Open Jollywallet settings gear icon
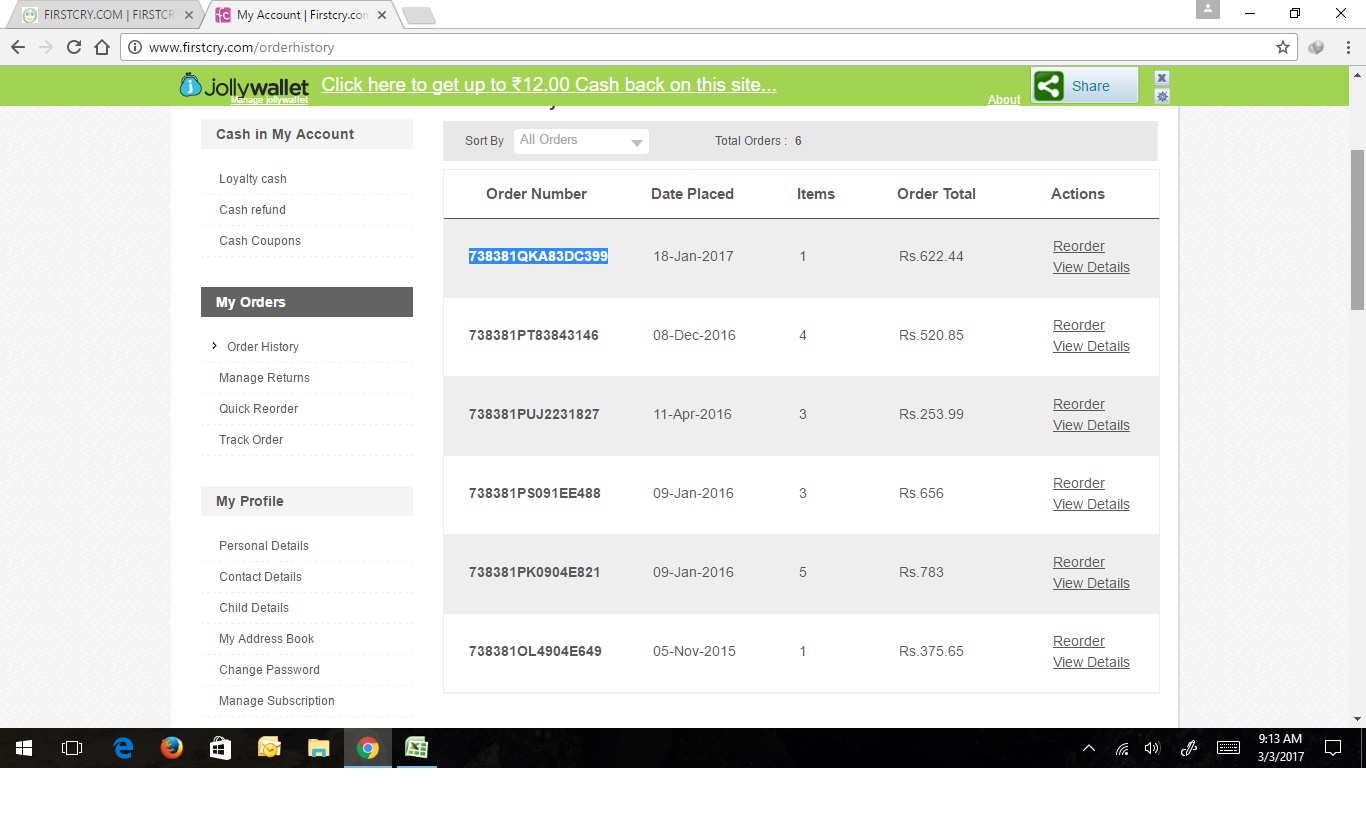Viewport: 1366px width, 816px height. [1161, 97]
